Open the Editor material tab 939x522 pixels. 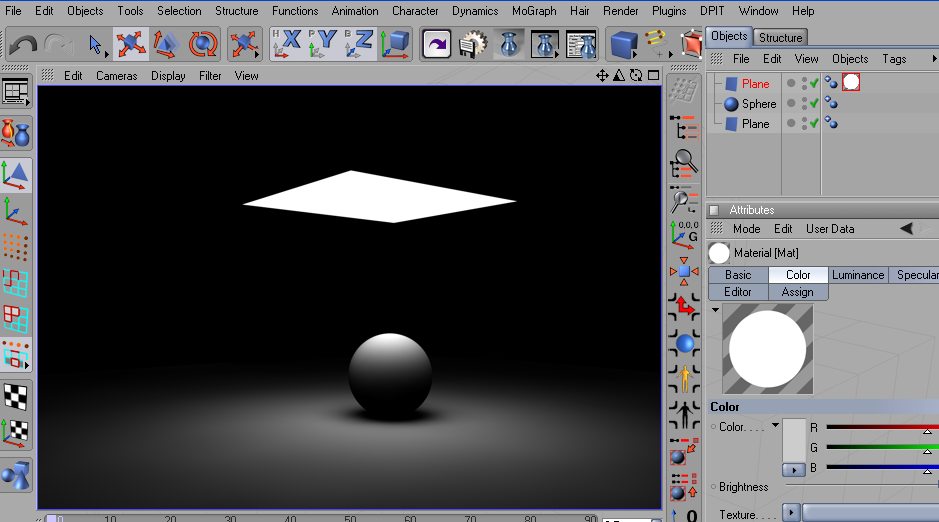pos(738,292)
